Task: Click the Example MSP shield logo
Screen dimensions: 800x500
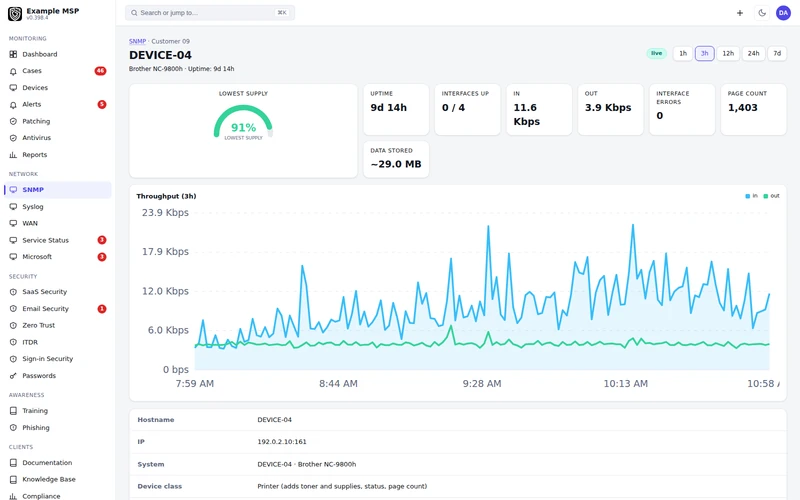Action: (x=15, y=14)
